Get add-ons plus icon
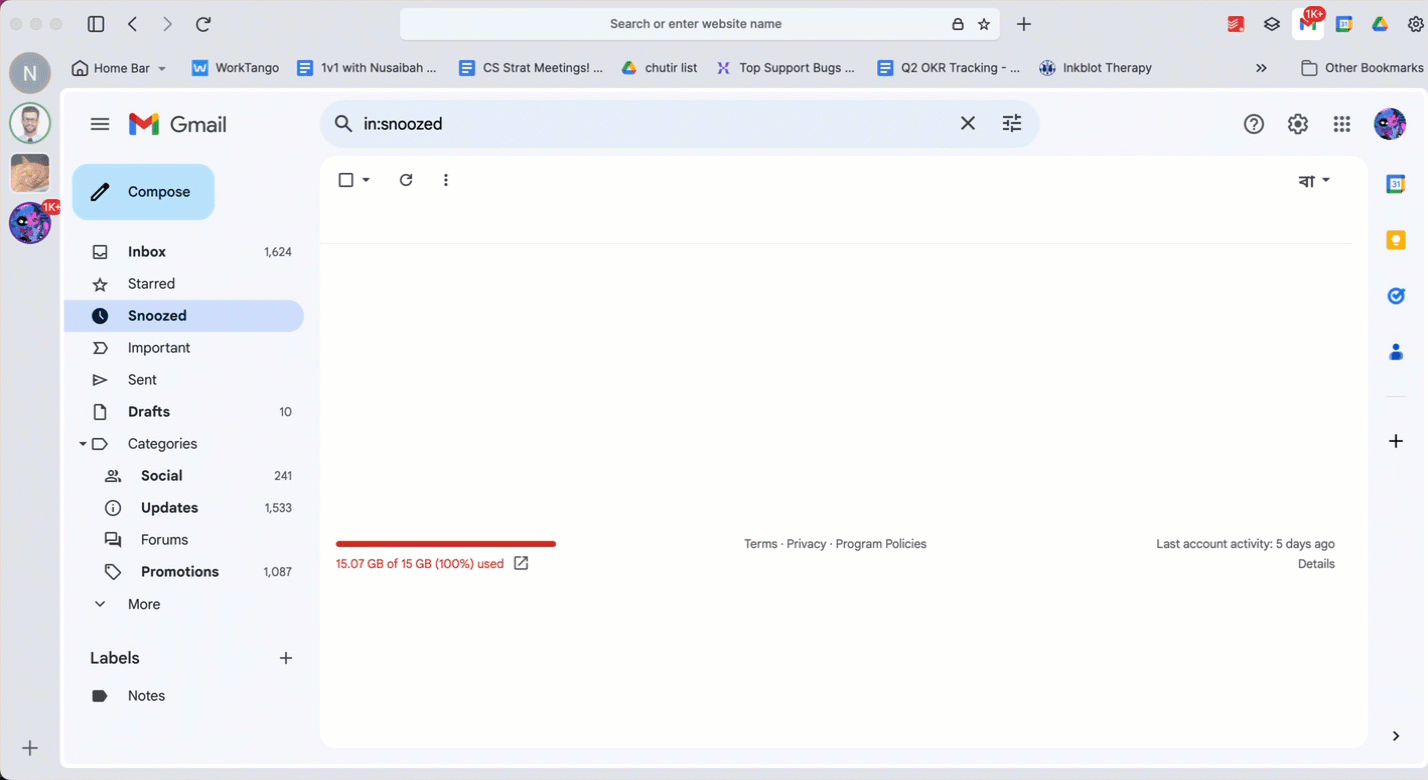 pyautogui.click(x=1396, y=441)
